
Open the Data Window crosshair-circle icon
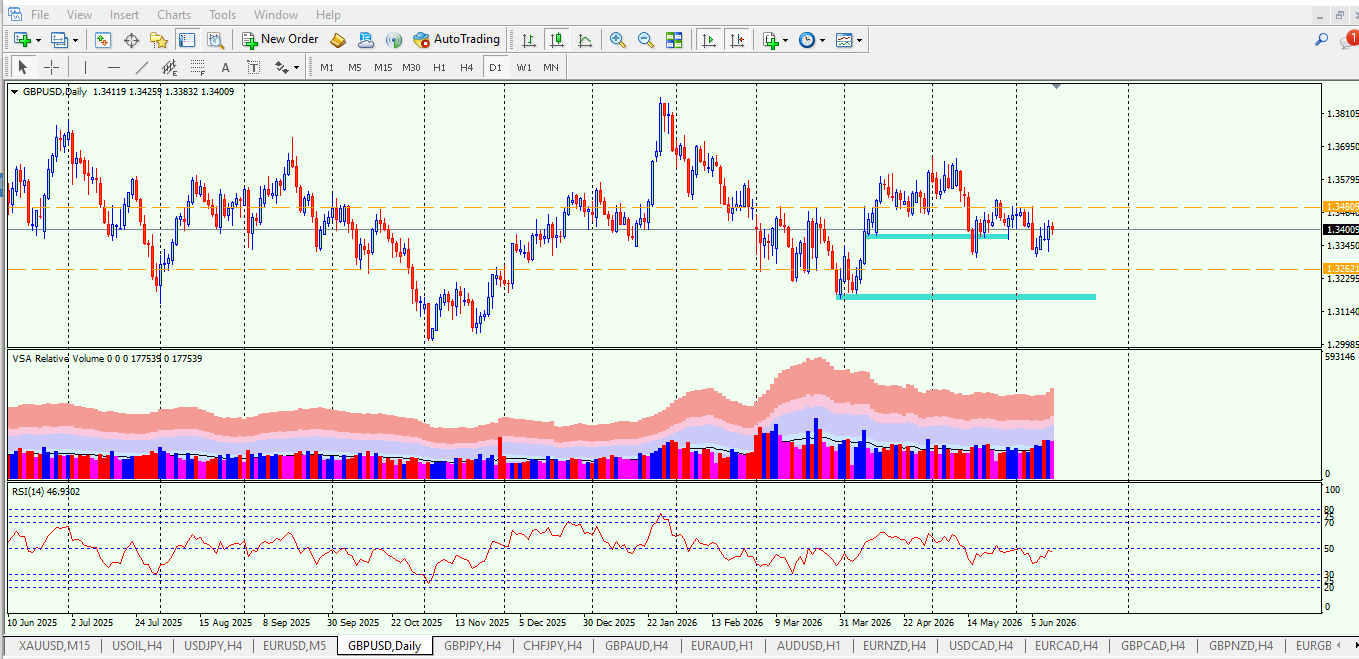pyautogui.click(x=131, y=40)
